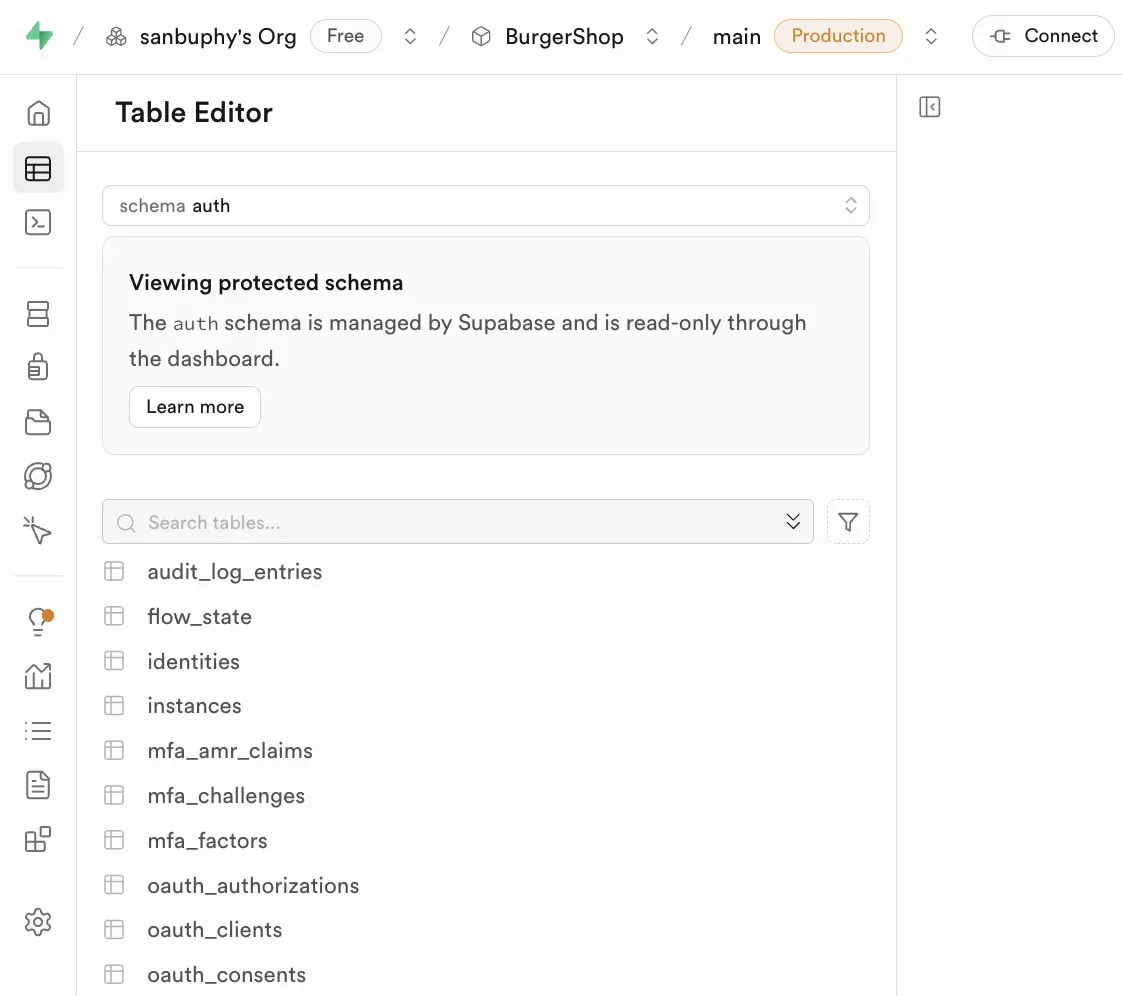The height and width of the screenshot is (996, 1122).
Task: Click Learn more button
Action: coord(195,407)
